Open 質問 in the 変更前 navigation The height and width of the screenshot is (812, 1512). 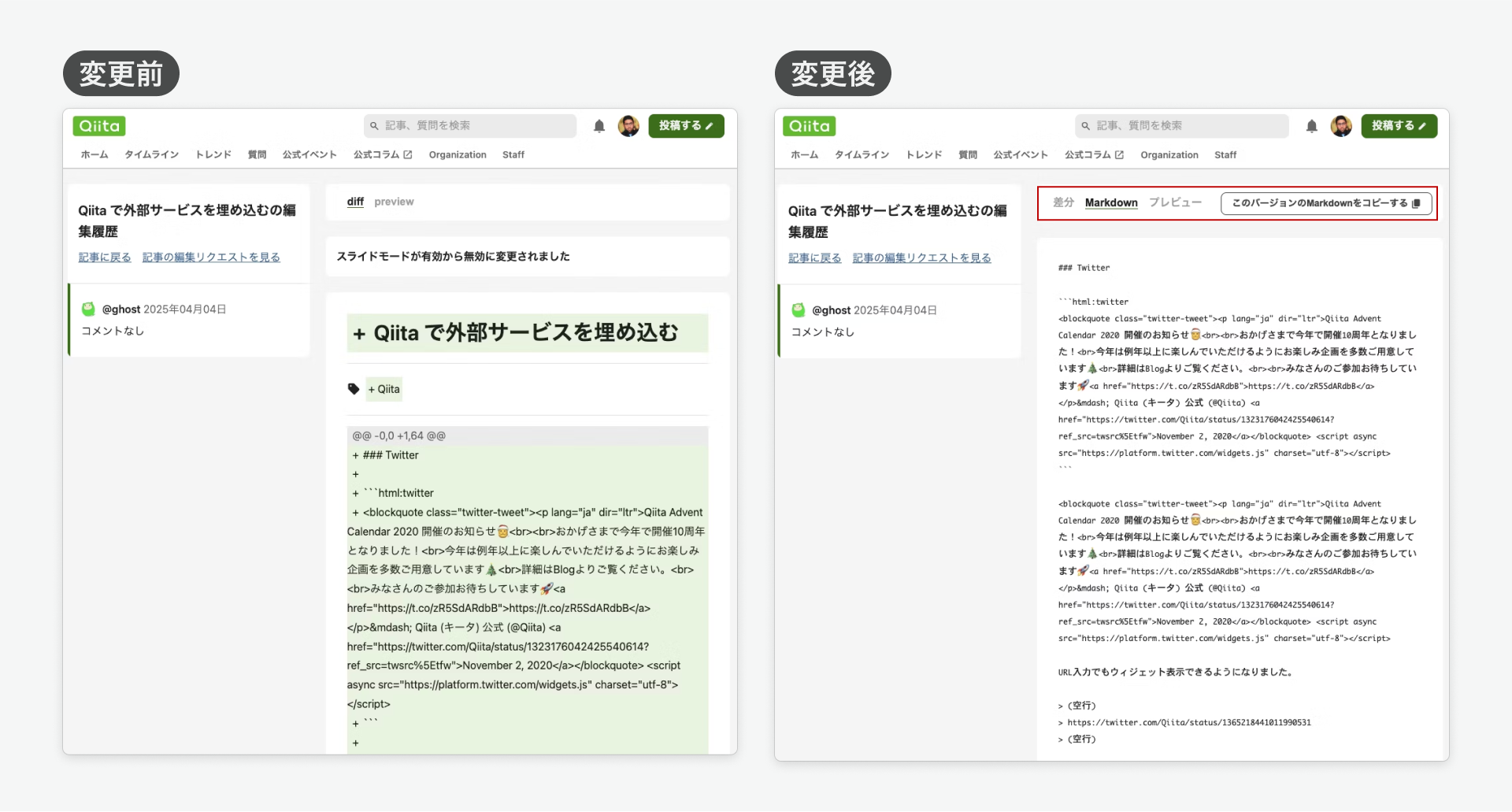point(257,155)
